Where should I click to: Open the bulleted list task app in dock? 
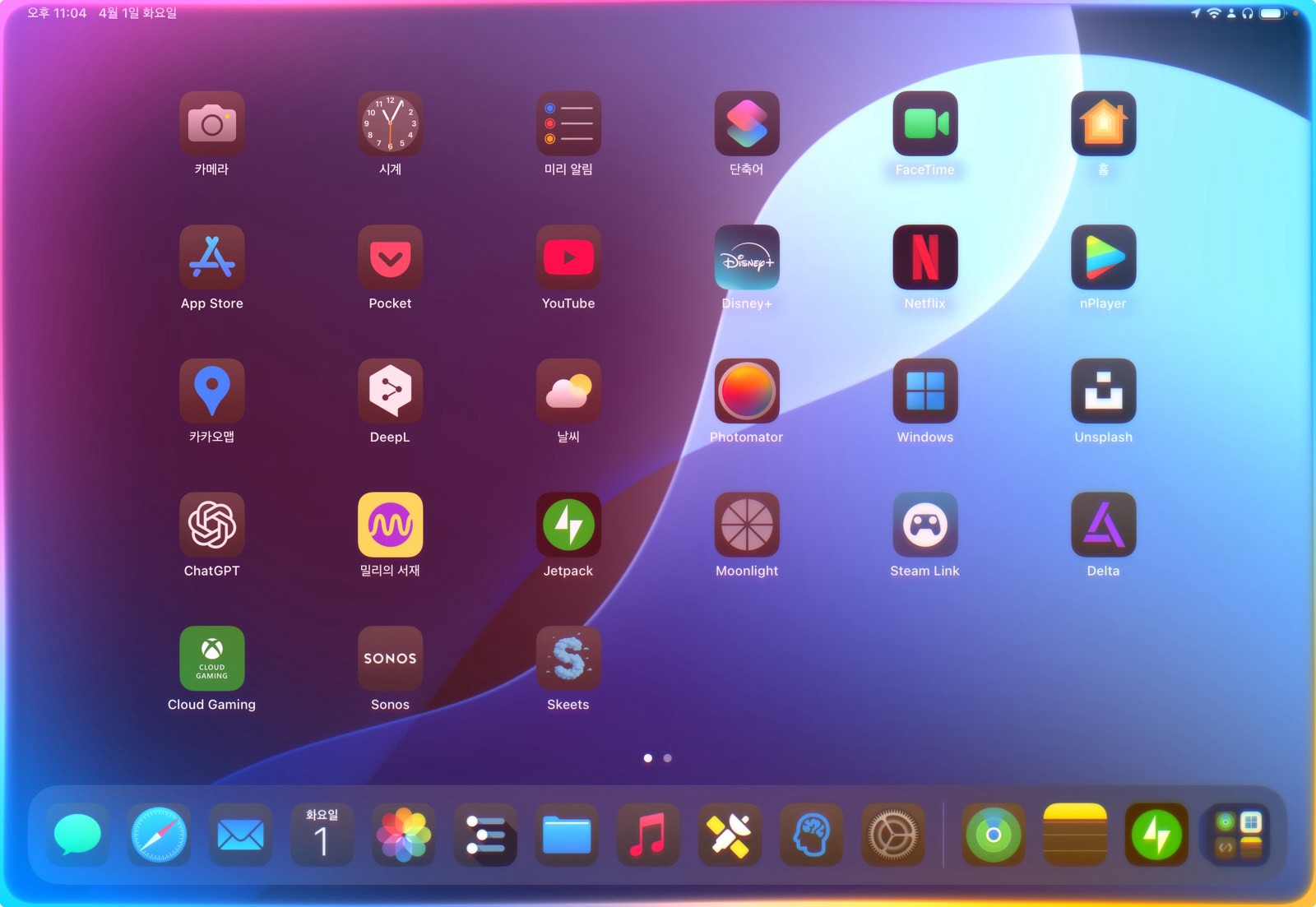[x=485, y=835]
